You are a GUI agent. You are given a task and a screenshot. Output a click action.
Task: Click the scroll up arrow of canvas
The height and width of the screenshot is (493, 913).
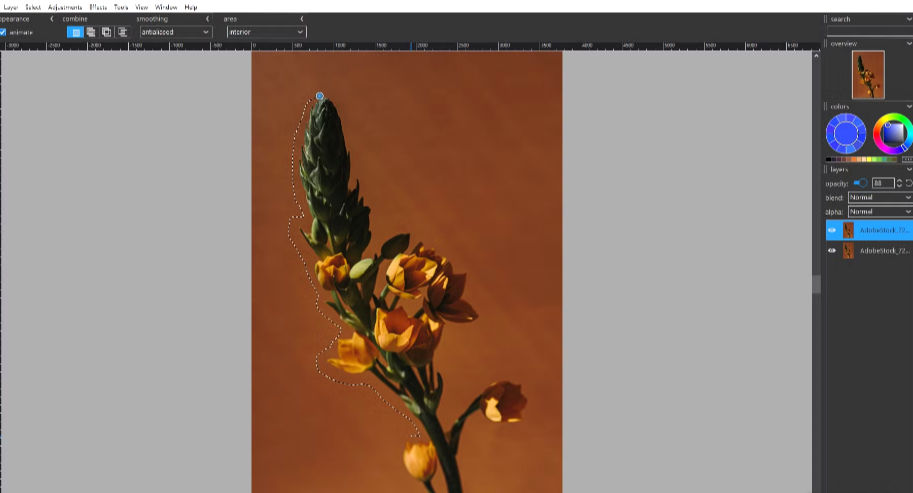[816, 56]
